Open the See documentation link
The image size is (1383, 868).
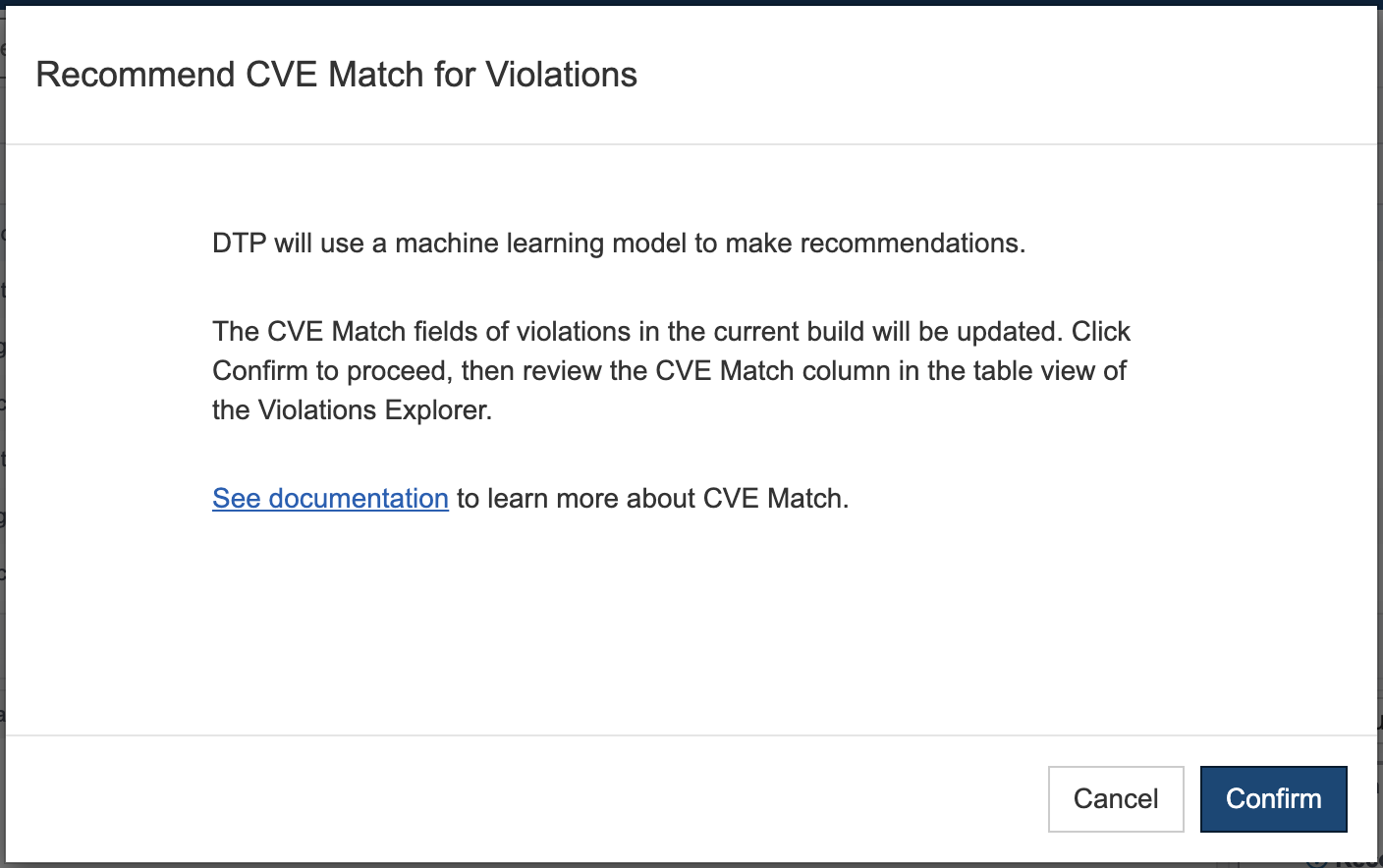330,498
